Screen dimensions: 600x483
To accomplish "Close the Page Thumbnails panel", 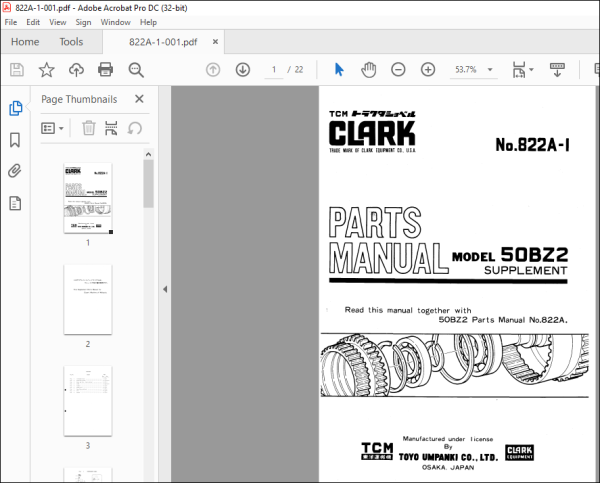I will point(139,99).
